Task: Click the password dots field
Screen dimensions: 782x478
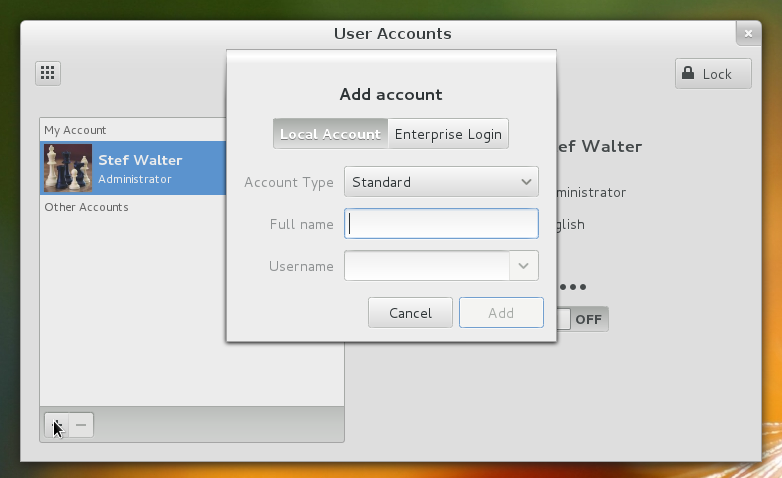Action: coord(573,287)
